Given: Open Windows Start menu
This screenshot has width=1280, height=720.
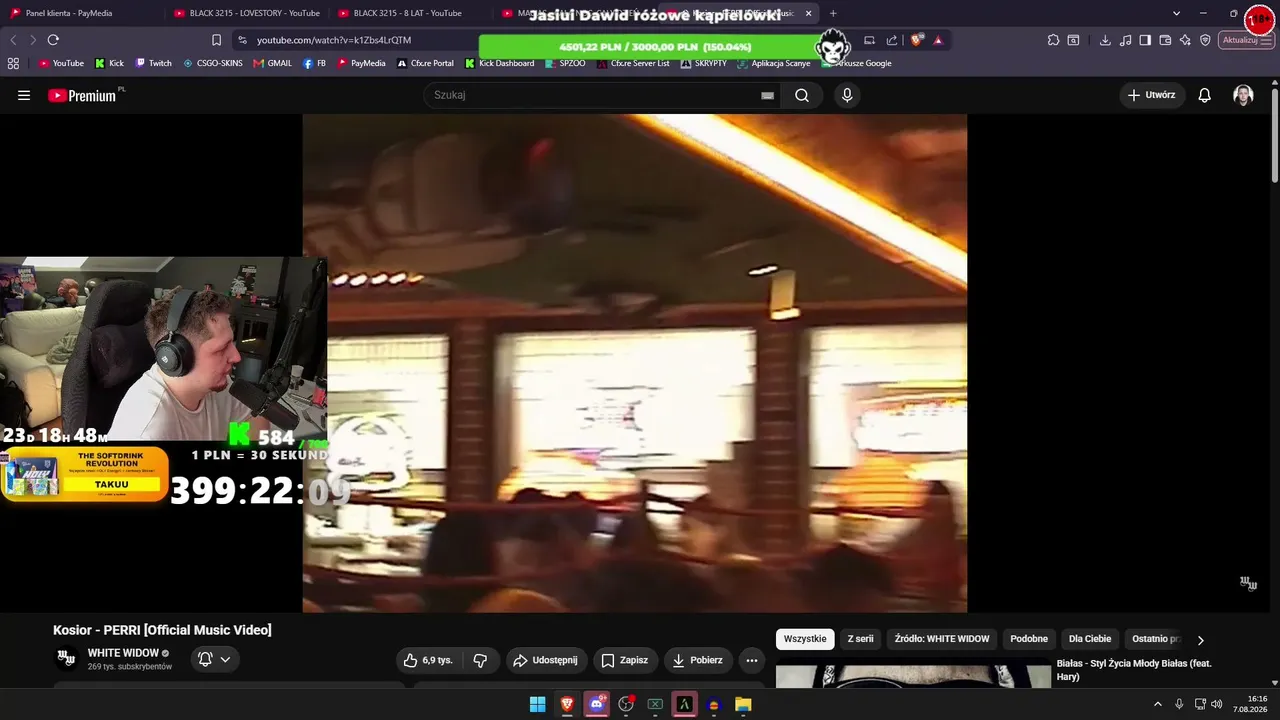Looking at the screenshot, I should [x=537, y=704].
